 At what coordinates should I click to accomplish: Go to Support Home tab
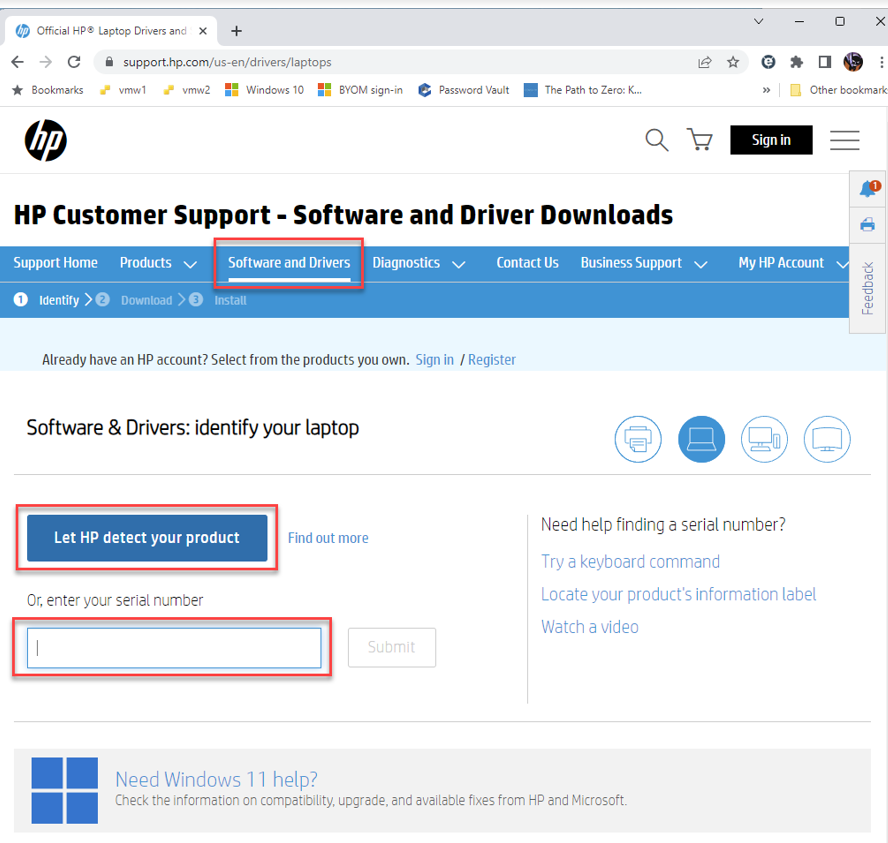coord(56,263)
